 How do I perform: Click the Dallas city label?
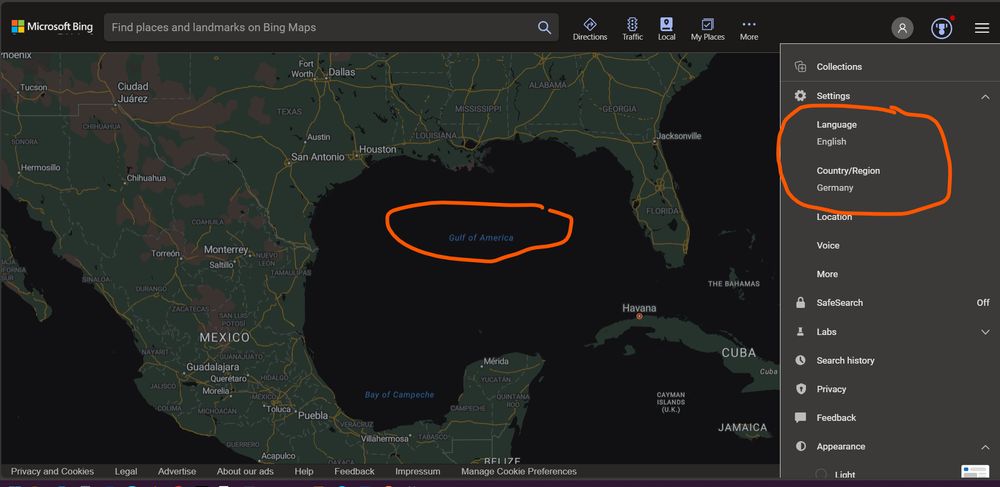342,72
